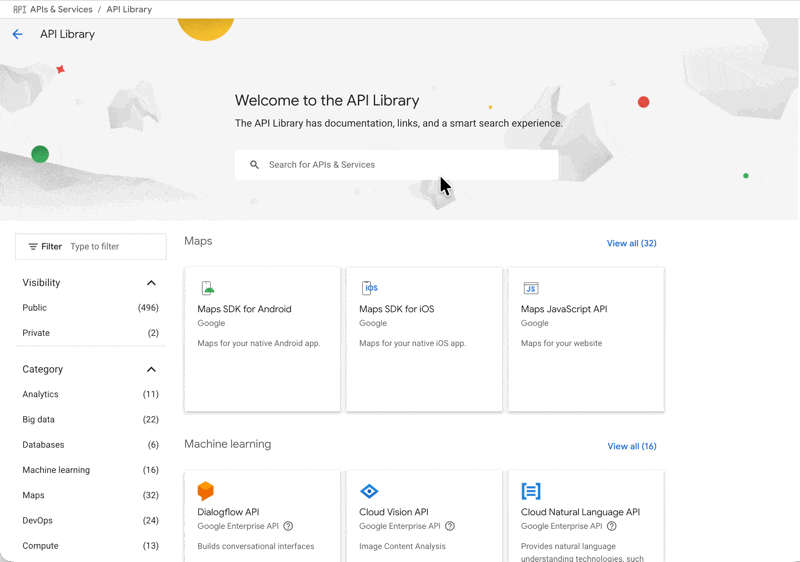Viewport: 800px width, 562px height.
Task: Click the Cloud Natural Language API icon
Action: [531, 491]
